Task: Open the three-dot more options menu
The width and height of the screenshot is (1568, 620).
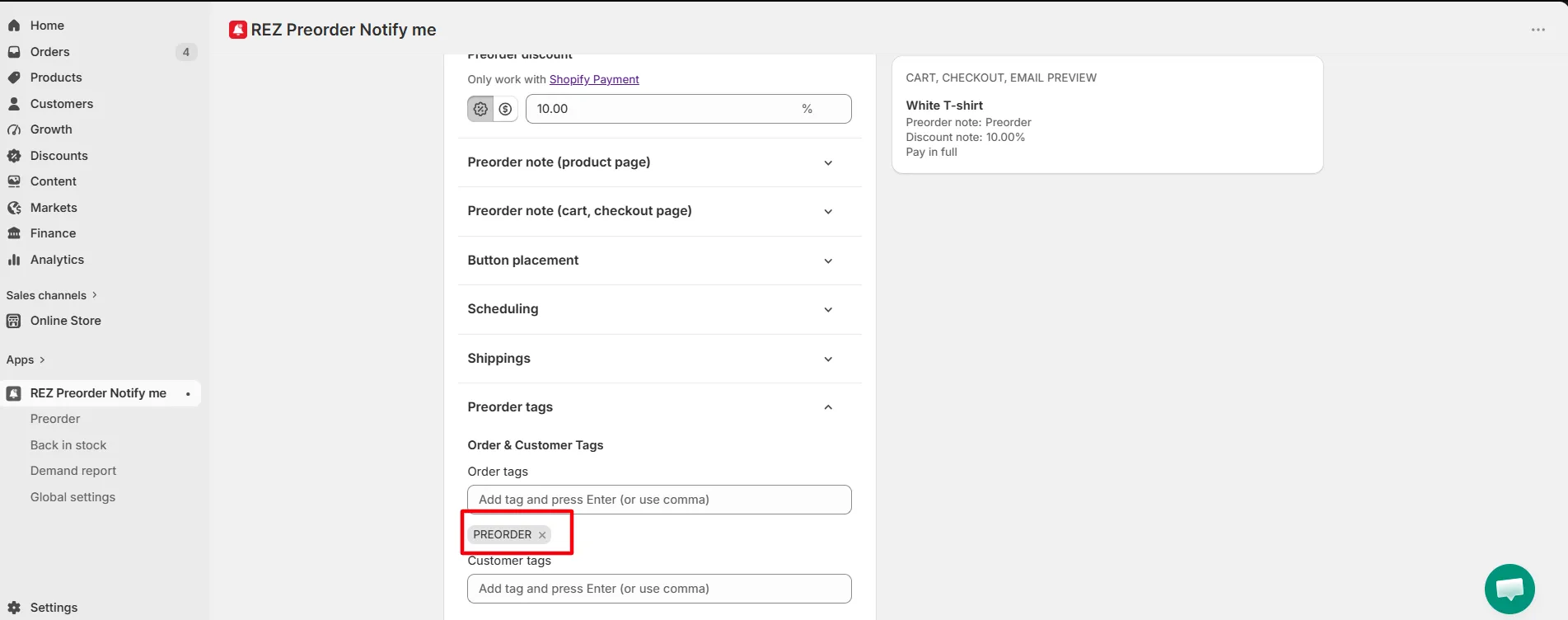Action: point(1538,30)
